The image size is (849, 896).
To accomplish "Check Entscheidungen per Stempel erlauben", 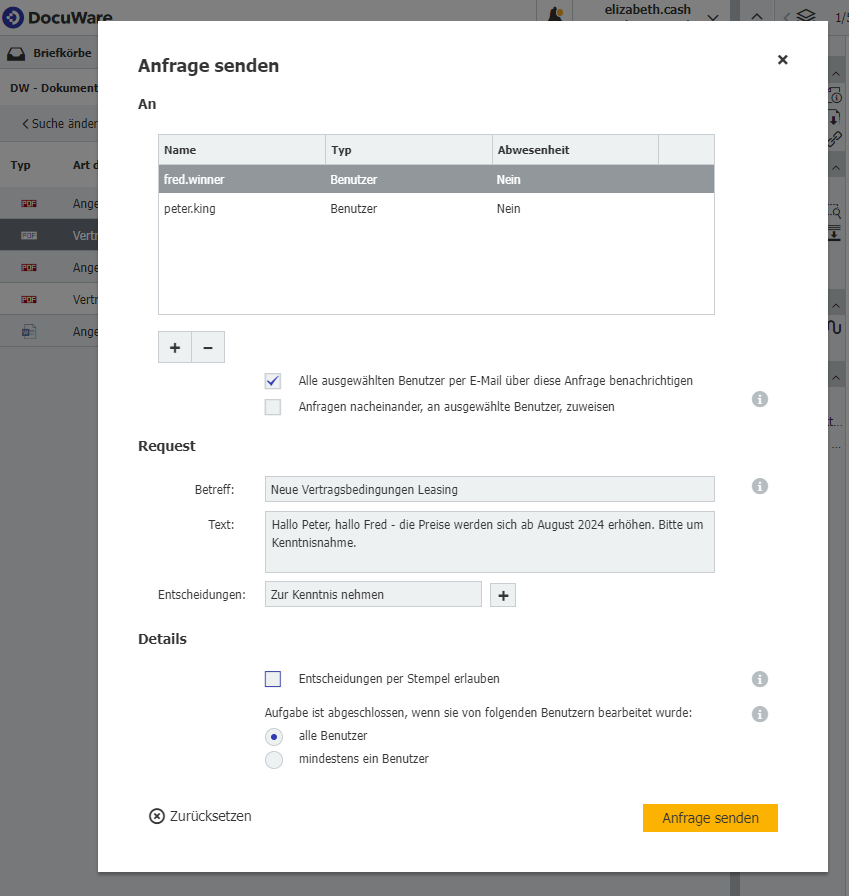I will point(272,679).
